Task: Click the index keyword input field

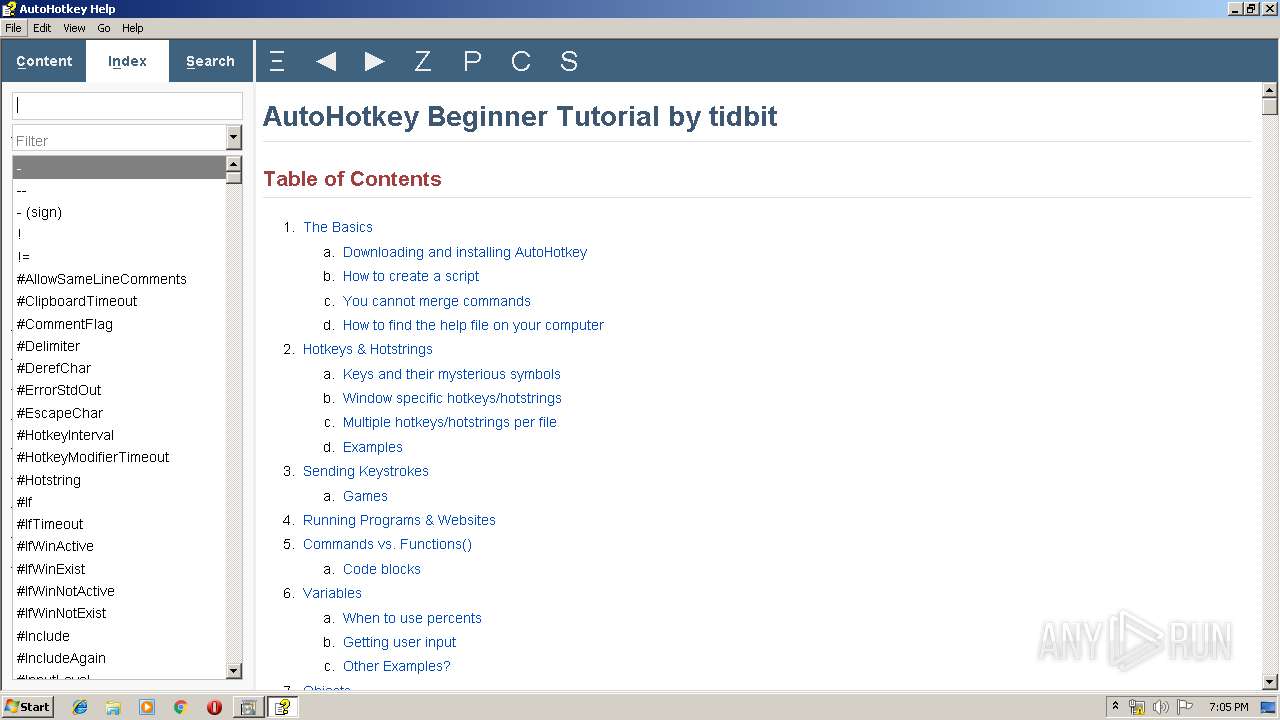Action: click(x=127, y=105)
